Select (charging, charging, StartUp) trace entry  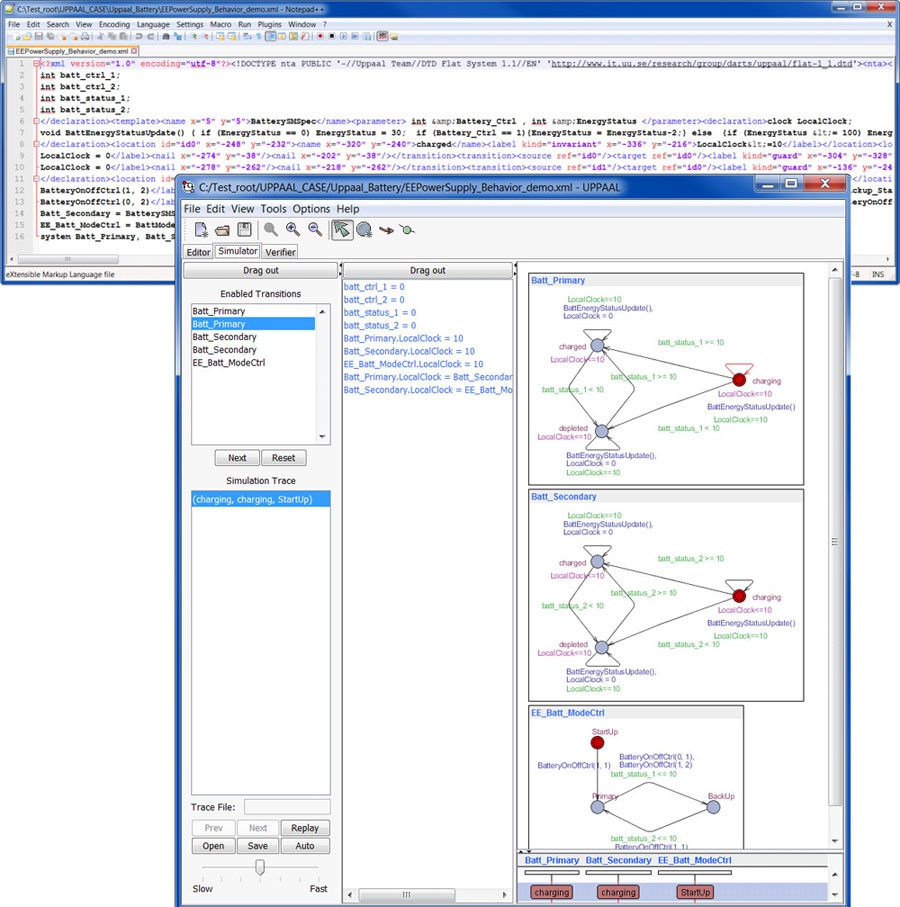pyautogui.click(x=260, y=499)
